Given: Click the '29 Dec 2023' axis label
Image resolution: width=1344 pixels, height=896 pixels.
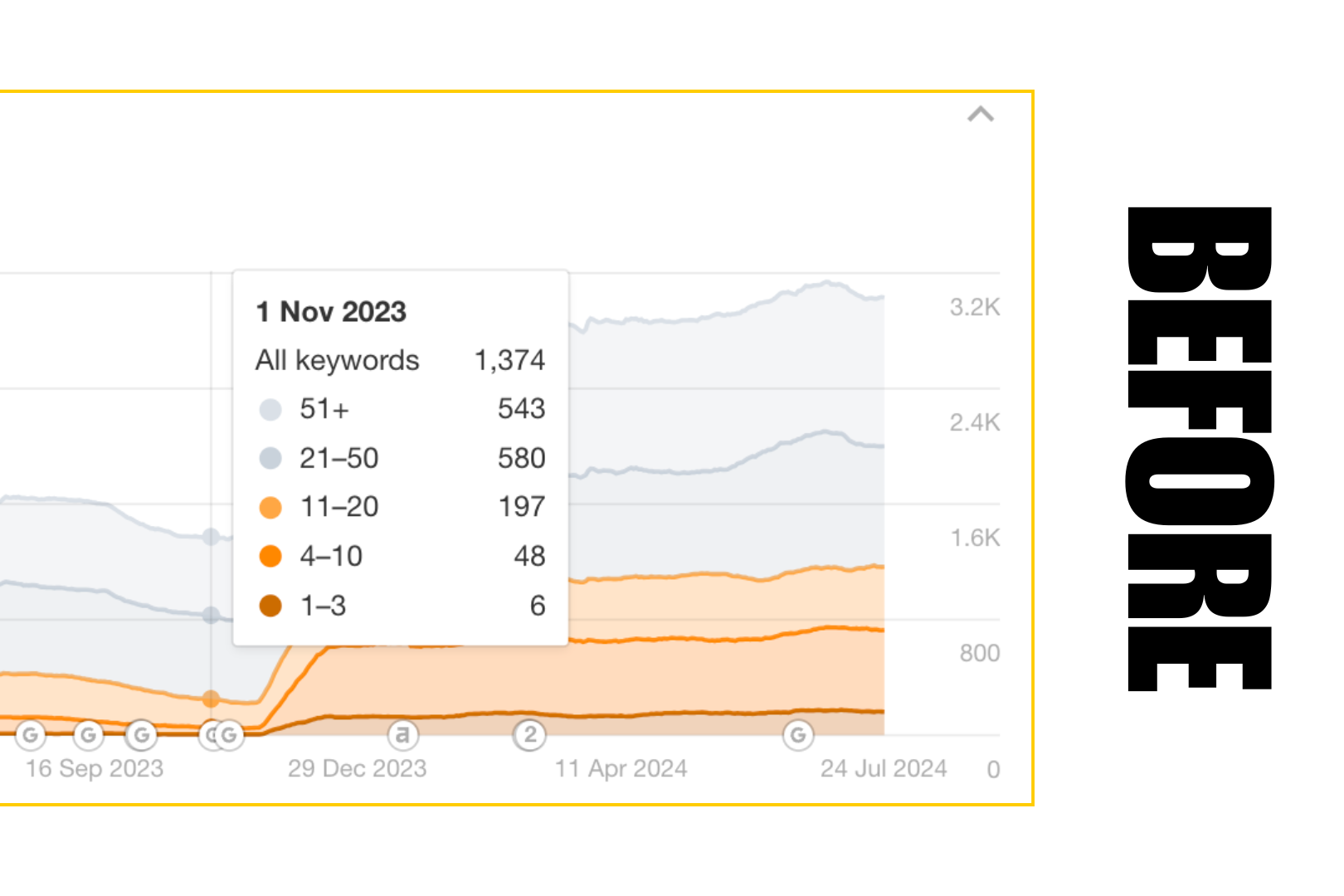Looking at the screenshot, I should coord(357,769).
